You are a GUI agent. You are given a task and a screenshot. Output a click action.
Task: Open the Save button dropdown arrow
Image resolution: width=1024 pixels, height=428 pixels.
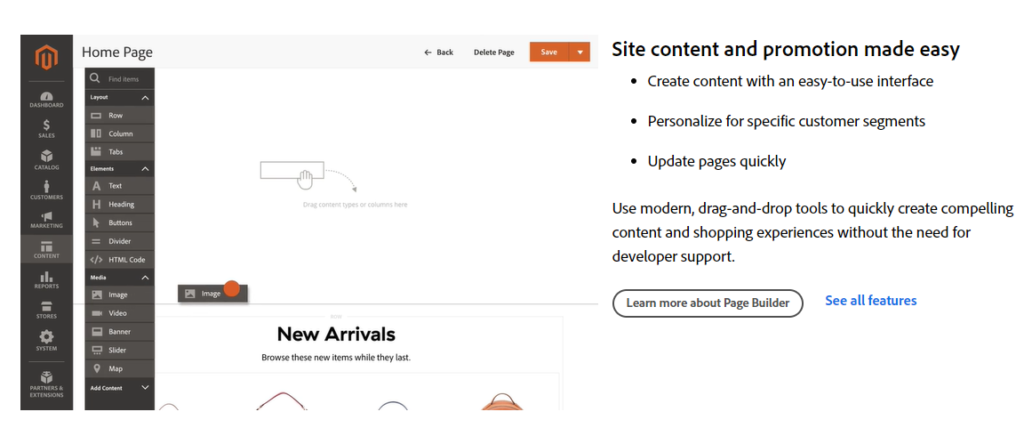pos(579,52)
